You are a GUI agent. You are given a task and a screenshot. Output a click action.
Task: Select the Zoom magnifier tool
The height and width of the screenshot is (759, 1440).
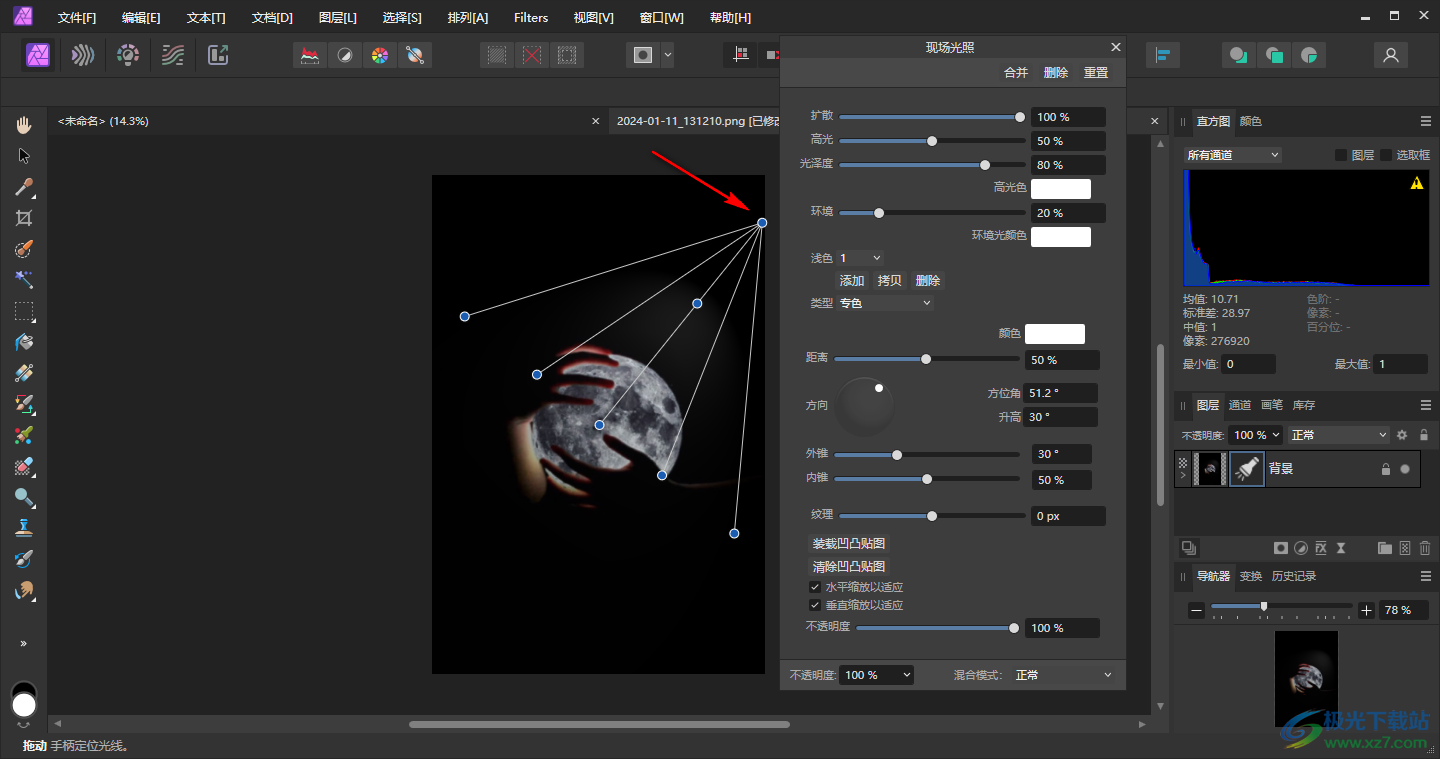(x=24, y=497)
